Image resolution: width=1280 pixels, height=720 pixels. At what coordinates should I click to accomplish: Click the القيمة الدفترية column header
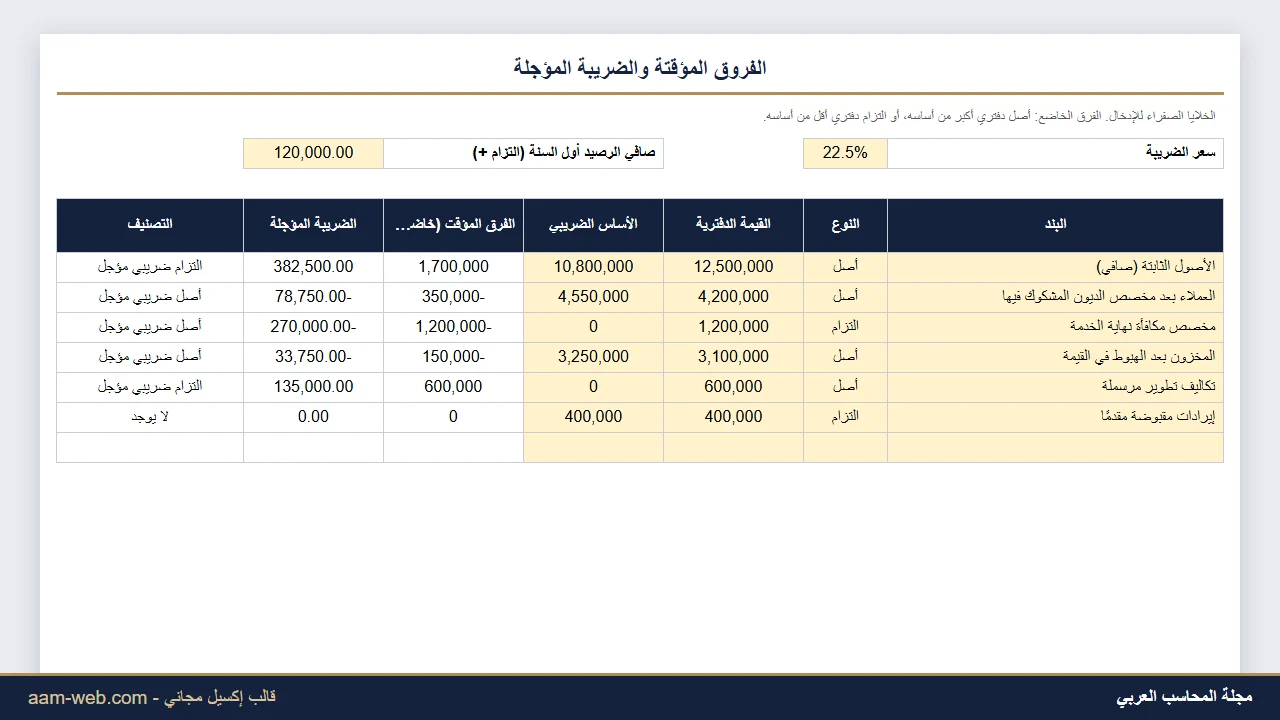(733, 225)
